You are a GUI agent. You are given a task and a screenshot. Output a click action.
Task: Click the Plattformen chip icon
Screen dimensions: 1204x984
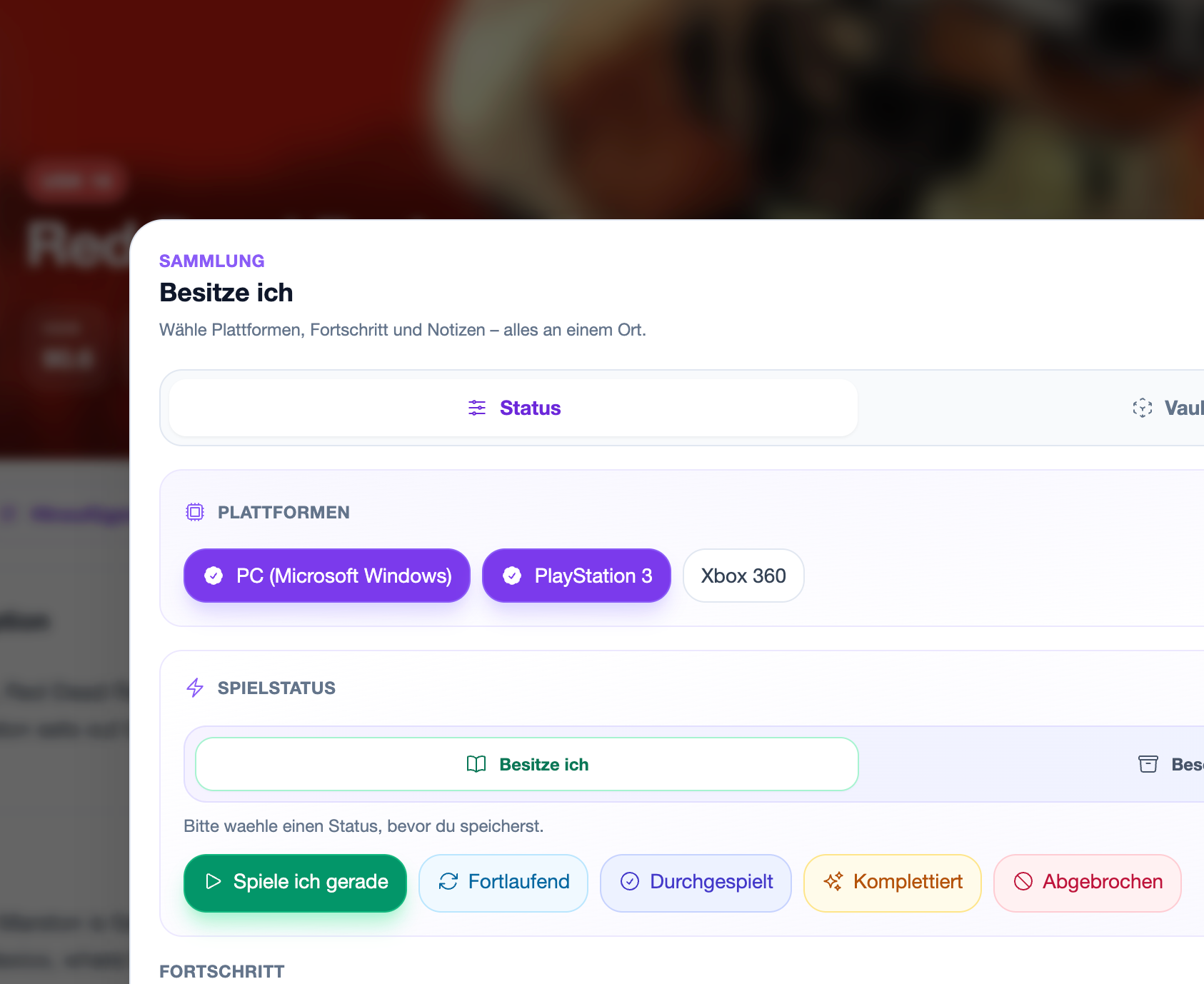point(195,512)
